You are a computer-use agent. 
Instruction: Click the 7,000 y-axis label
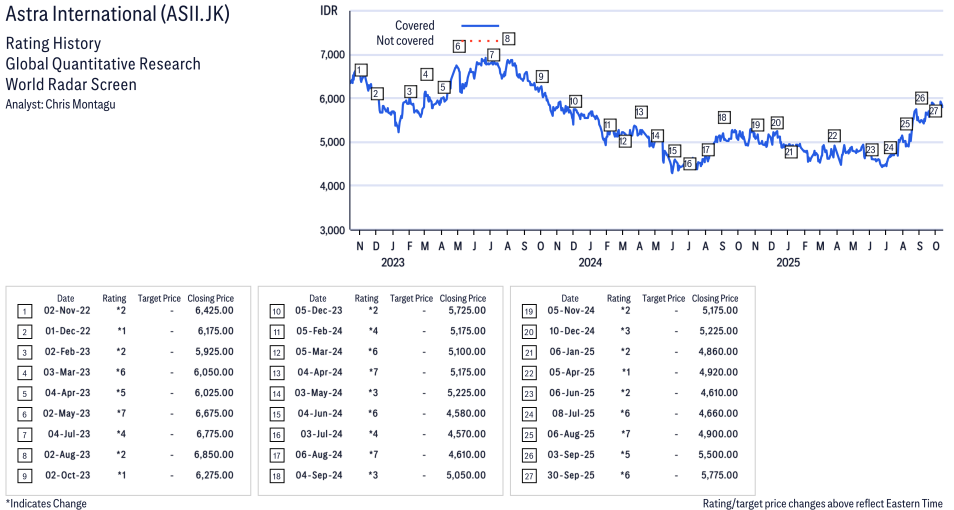(331, 54)
